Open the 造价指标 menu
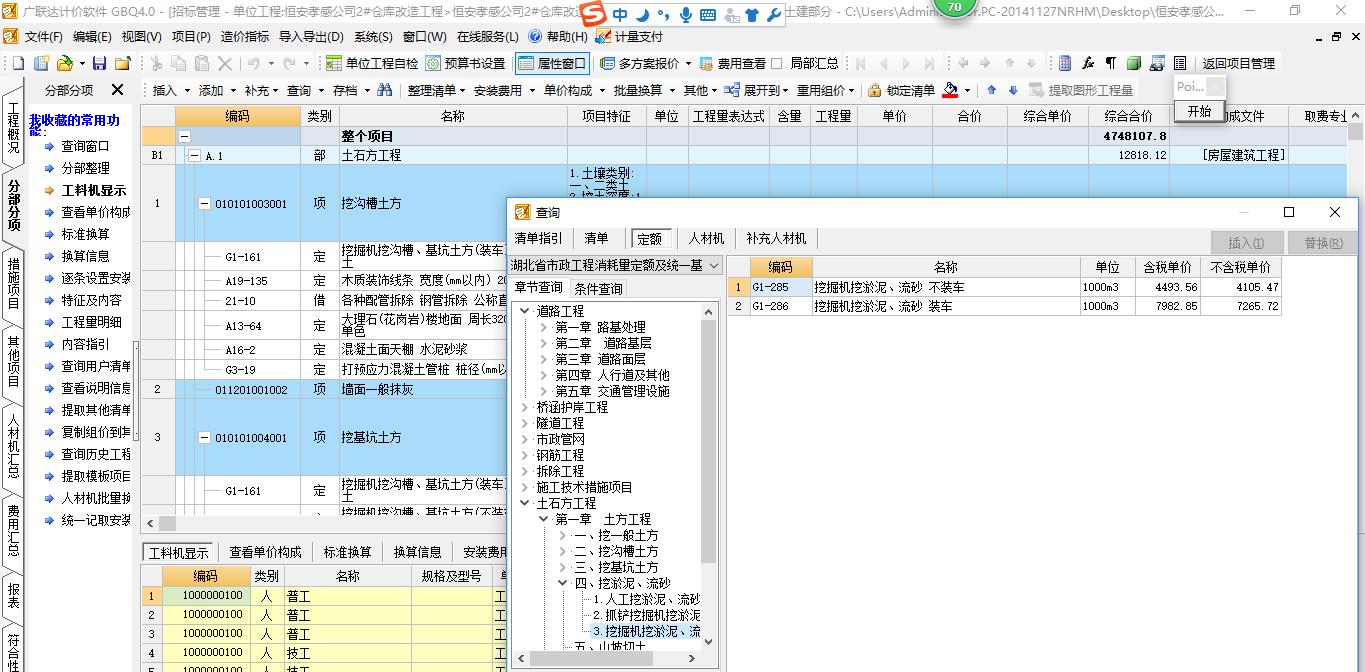 point(245,37)
